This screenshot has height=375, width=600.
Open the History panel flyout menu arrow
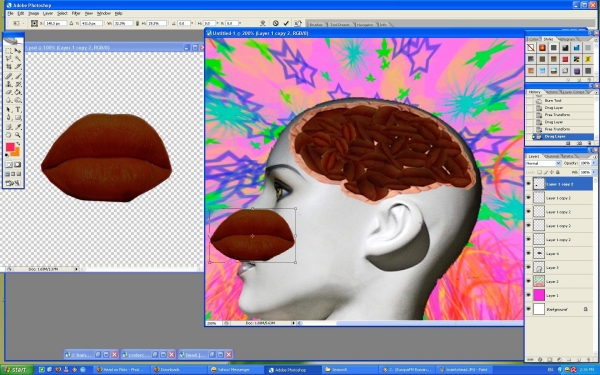(596, 92)
